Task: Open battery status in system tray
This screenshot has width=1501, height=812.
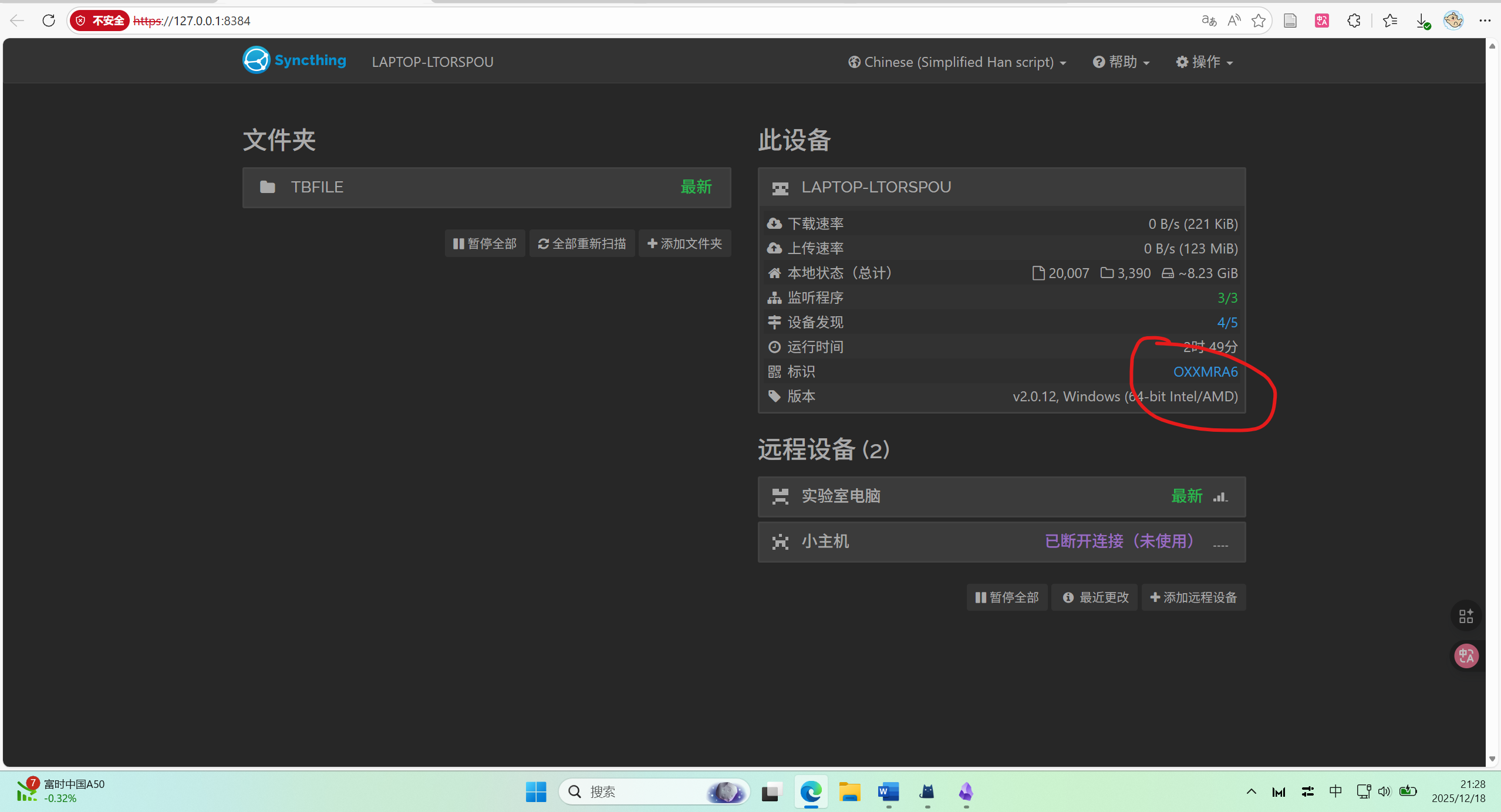Action: [x=1408, y=791]
